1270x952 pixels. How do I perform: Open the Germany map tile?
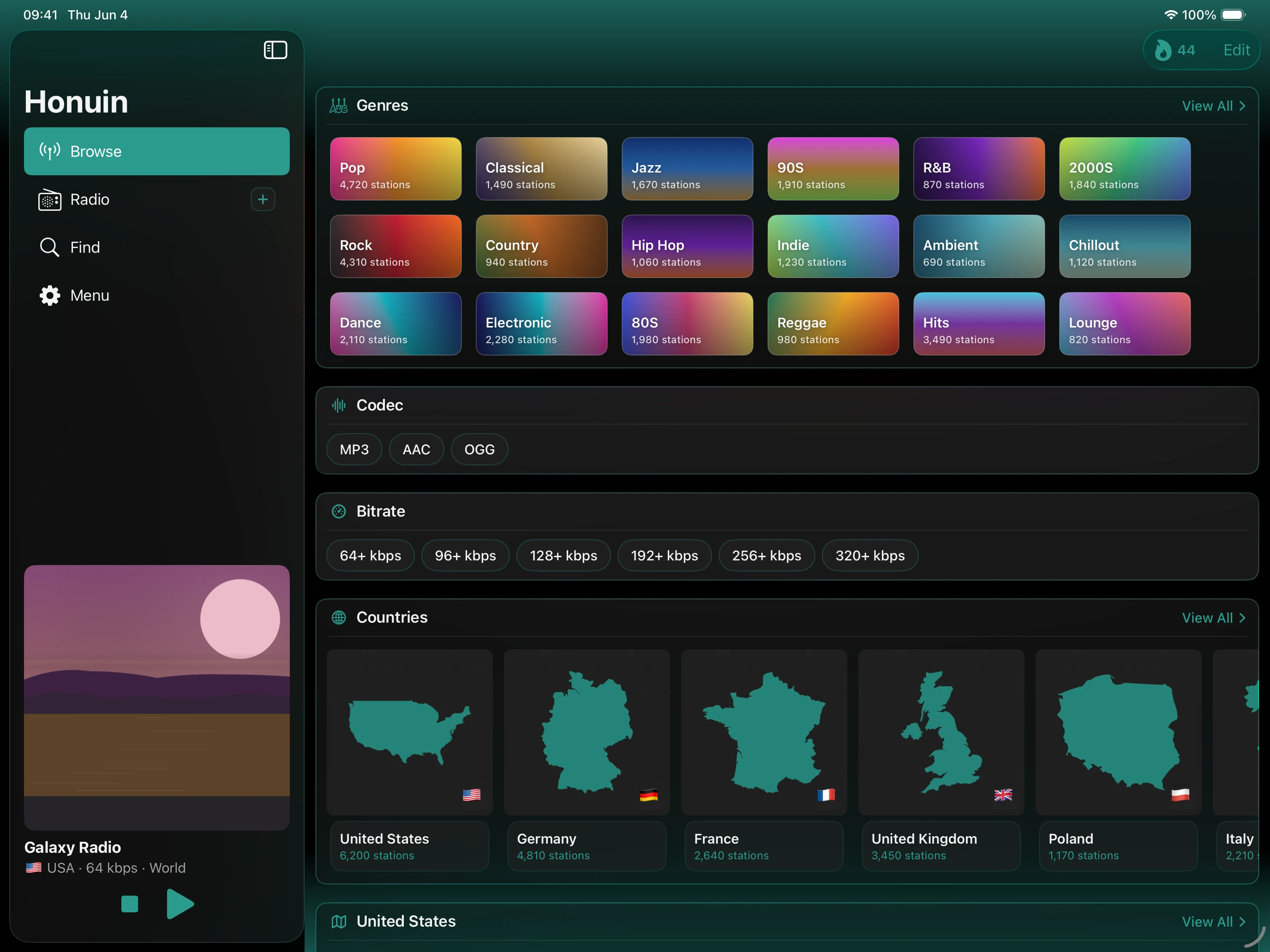(x=587, y=732)
